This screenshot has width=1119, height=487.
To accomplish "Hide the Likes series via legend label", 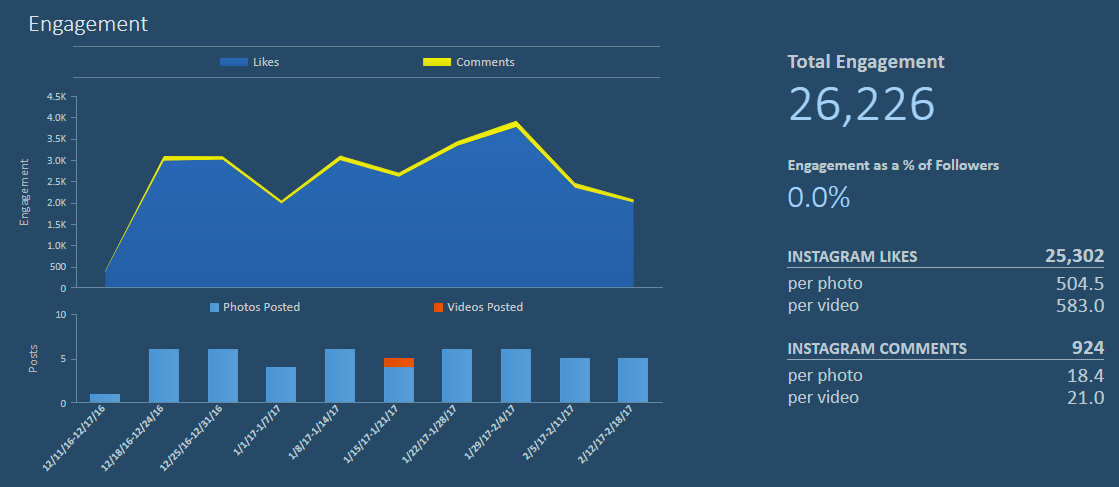I will click(267, 62).
